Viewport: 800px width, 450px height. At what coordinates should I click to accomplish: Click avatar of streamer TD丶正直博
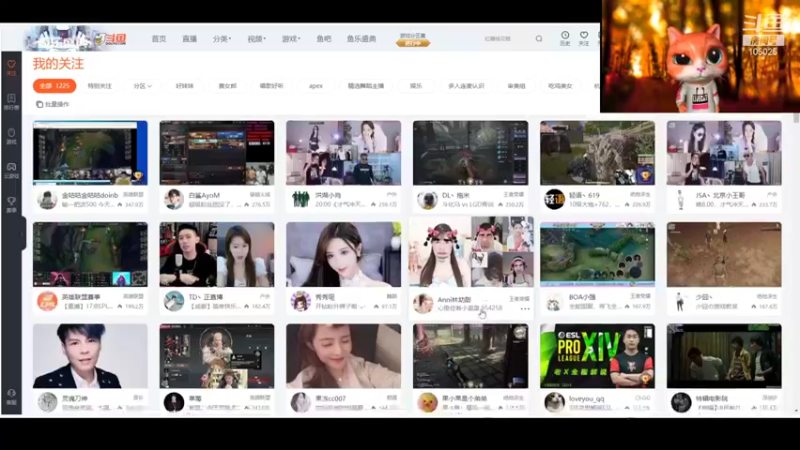[x=173, y=301]
